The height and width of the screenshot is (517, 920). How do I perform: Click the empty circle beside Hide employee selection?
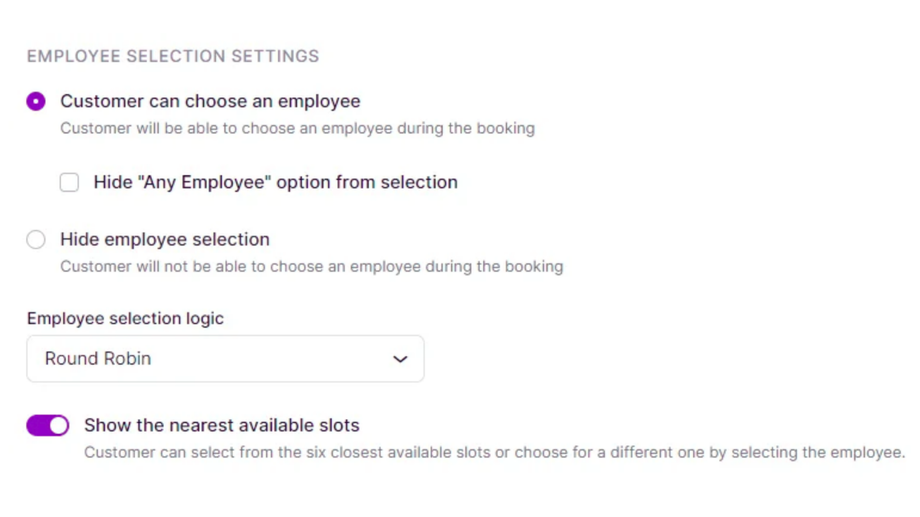[36, 240]
